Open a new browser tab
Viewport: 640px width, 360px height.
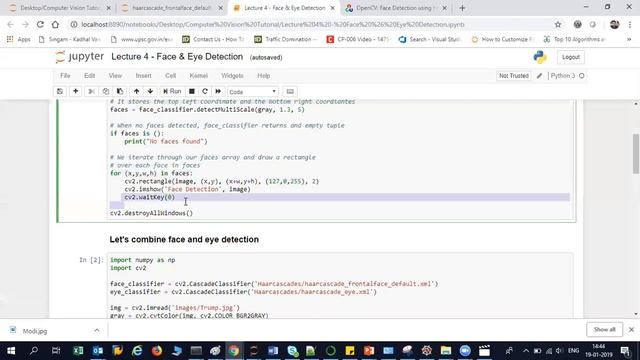coord(462,8)
